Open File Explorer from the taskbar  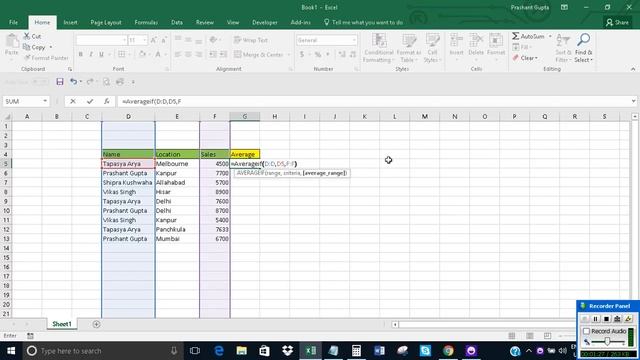[x=242, y=351]
